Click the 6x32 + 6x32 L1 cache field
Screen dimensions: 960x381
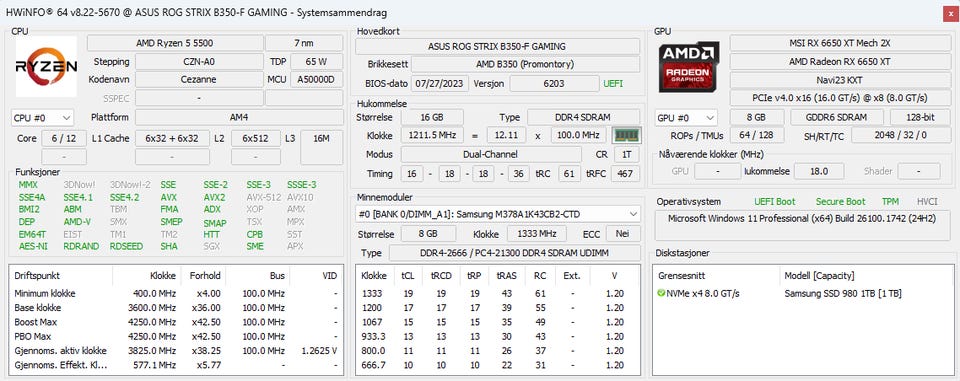[x=172, y=138]
